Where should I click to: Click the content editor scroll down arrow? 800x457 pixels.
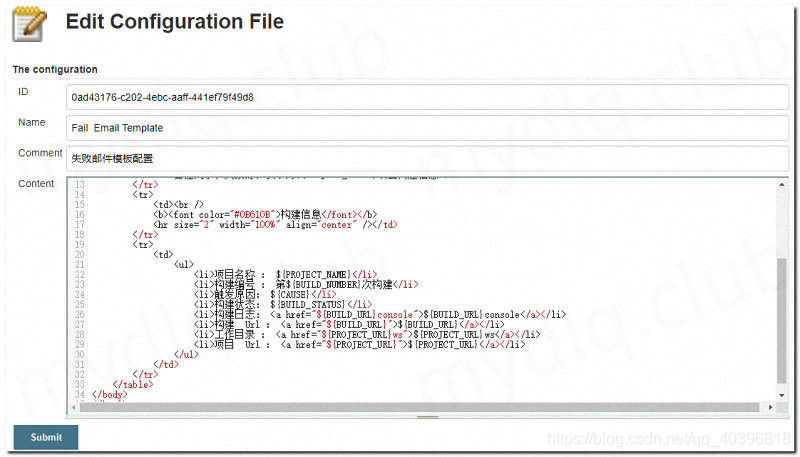pyautogui.click(x=782, y=396)
